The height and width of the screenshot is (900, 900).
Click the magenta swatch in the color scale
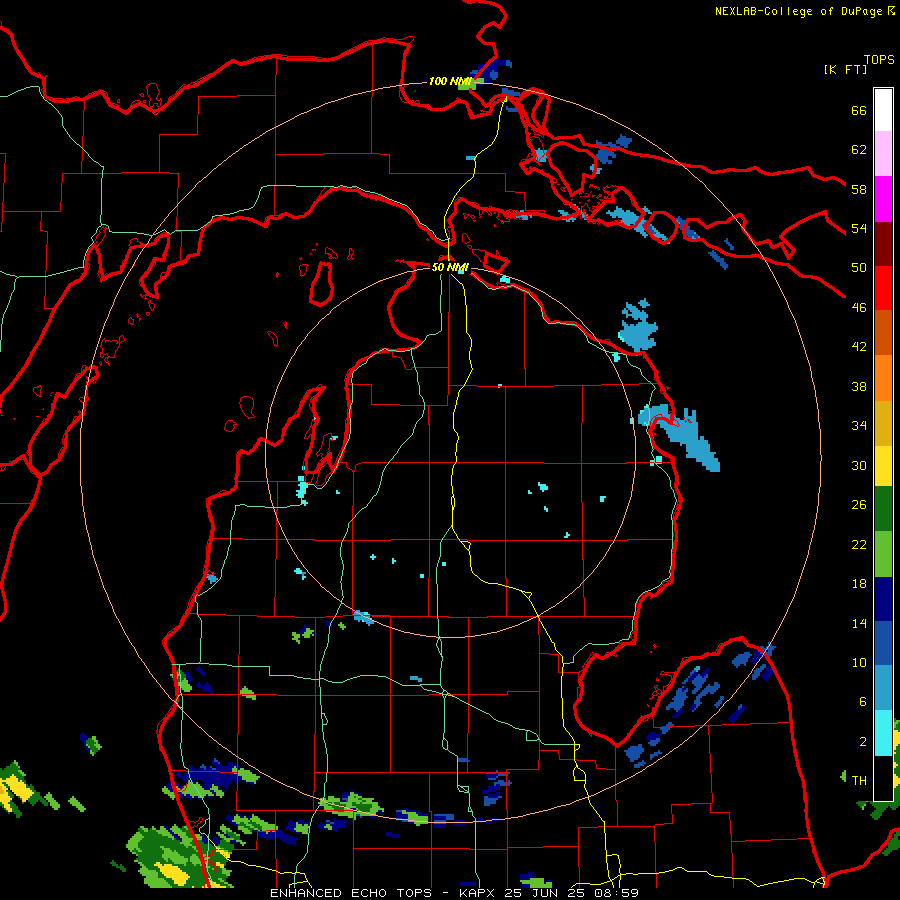[x=883, y=199]
